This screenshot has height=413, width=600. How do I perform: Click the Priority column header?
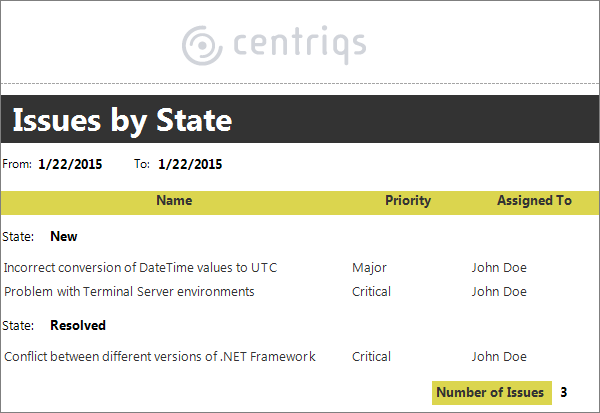[x=408, y=201]
